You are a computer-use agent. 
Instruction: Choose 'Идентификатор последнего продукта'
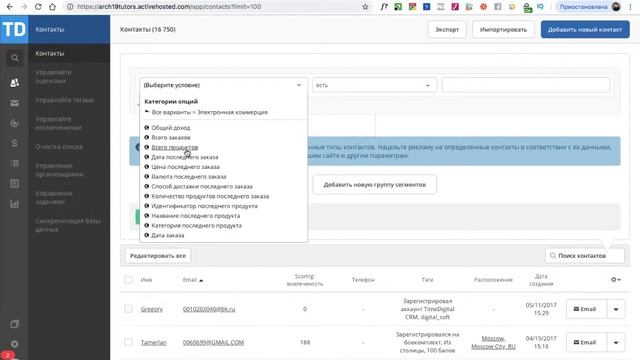click(x=204, y=206)
